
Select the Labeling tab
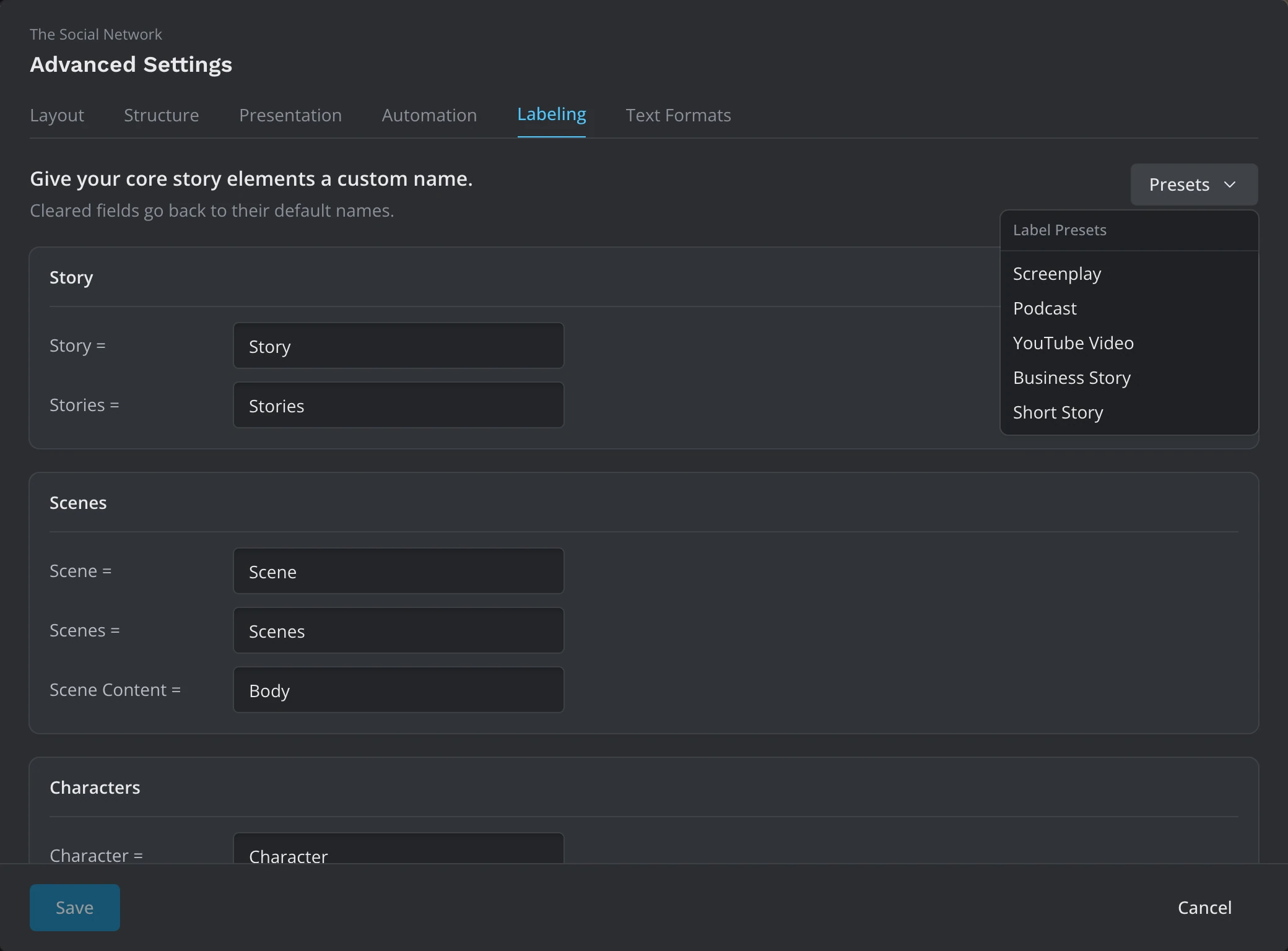point(551,115)
